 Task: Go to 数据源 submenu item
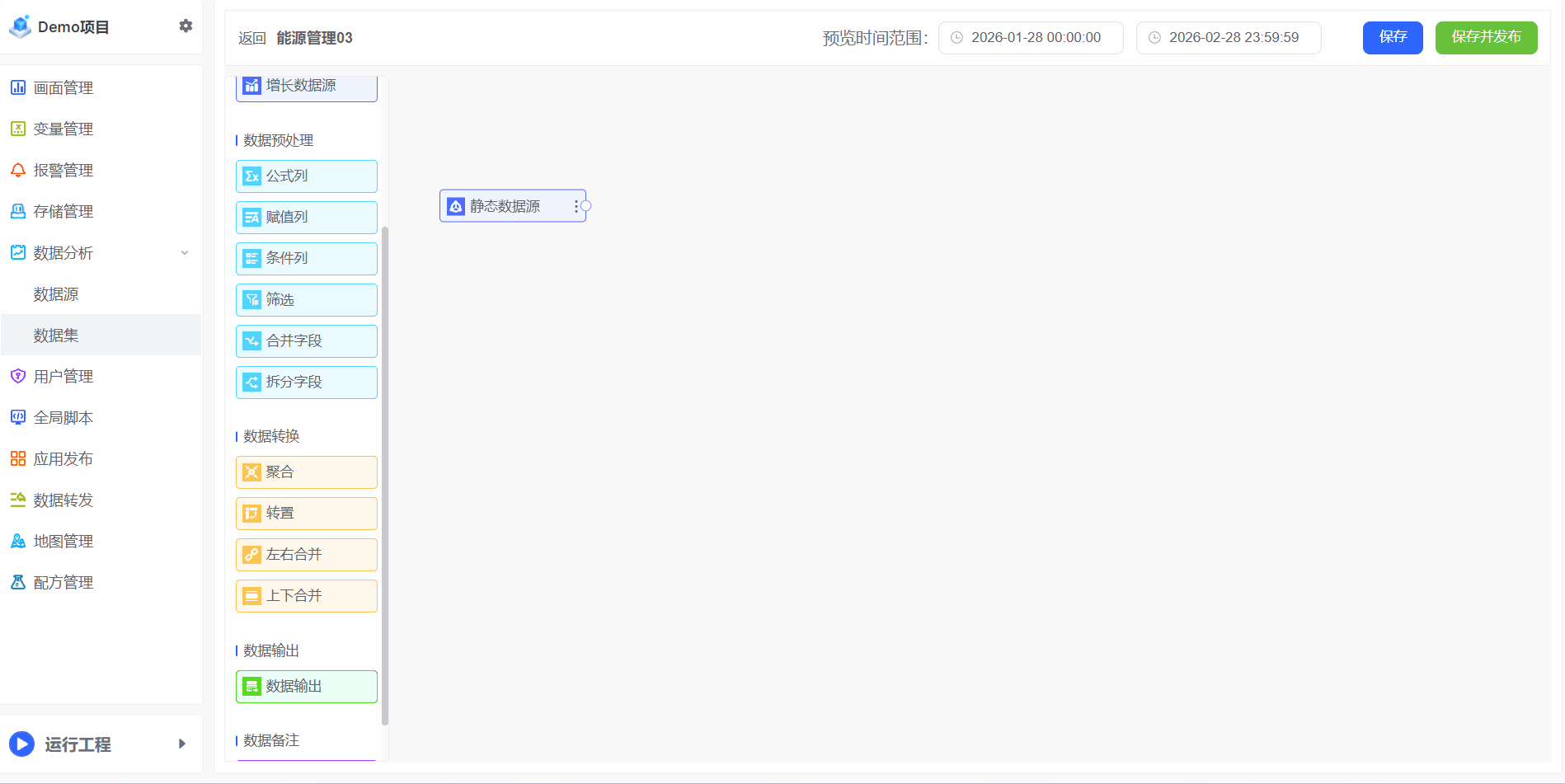pyautogui.click(x=56, y=294)
